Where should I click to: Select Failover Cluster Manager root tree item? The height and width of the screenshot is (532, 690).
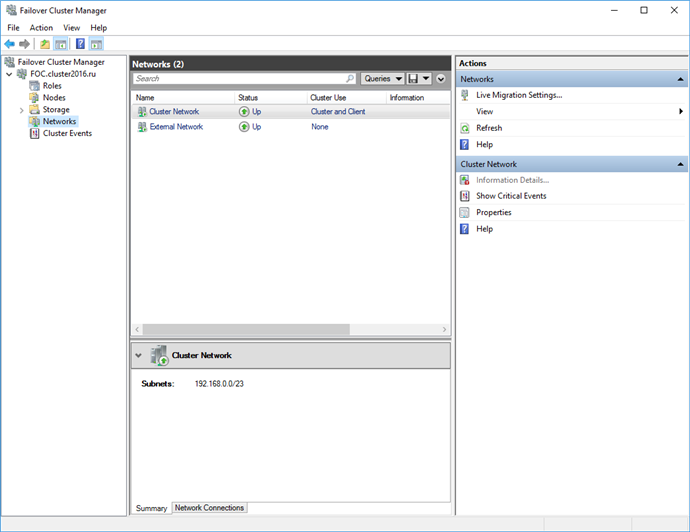tap(61, 62)
